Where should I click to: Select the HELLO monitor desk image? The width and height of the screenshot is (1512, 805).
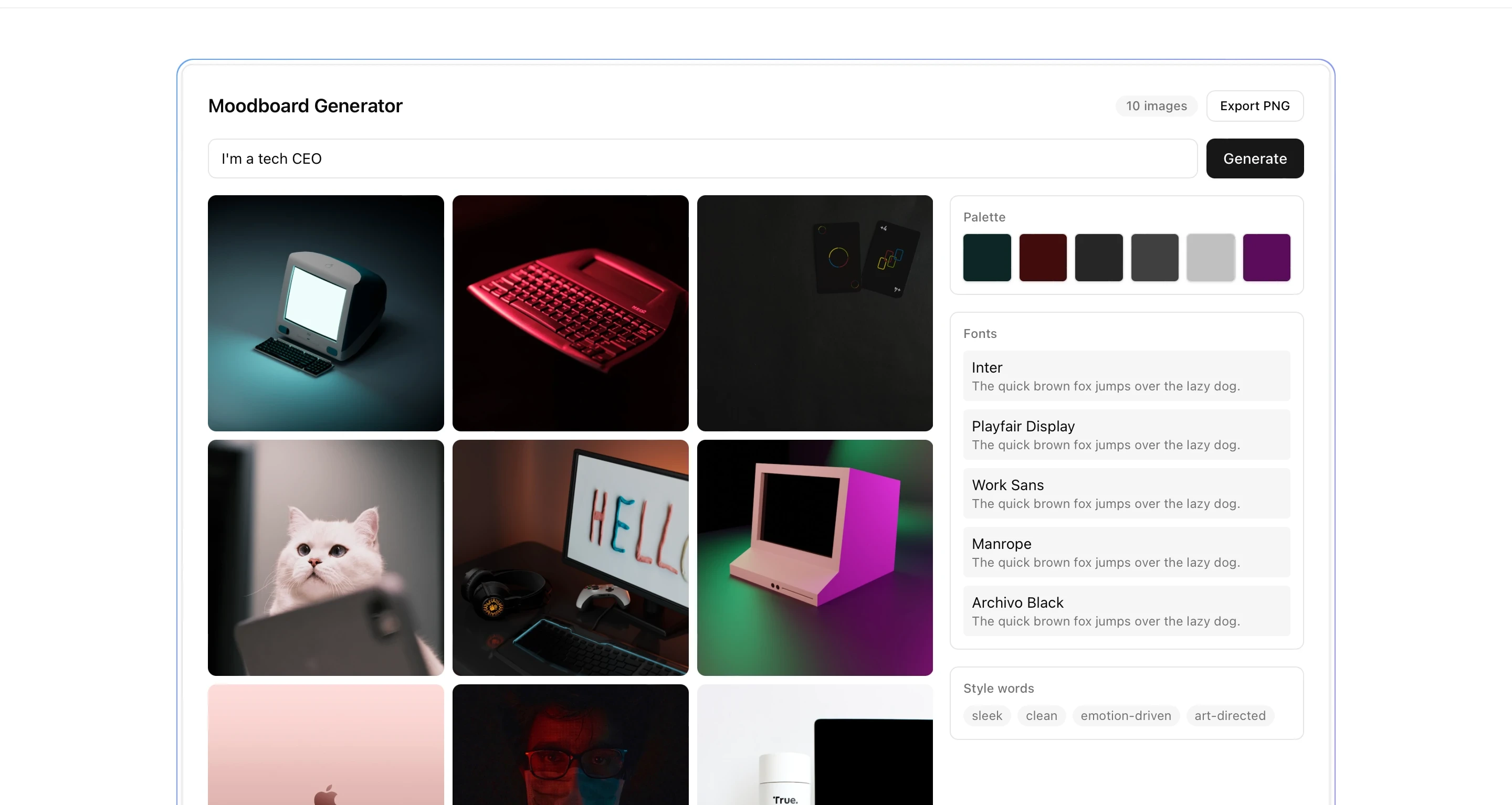point(570,557)
